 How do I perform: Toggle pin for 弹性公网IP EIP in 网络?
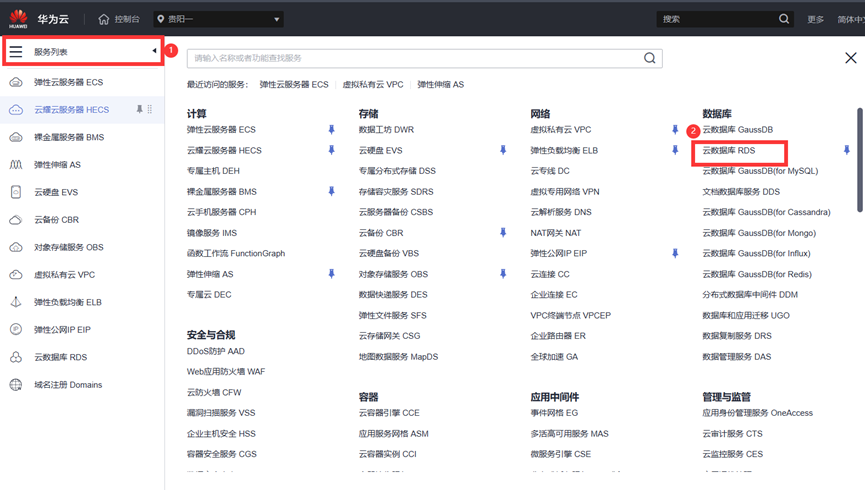click(x=675, y=253)
